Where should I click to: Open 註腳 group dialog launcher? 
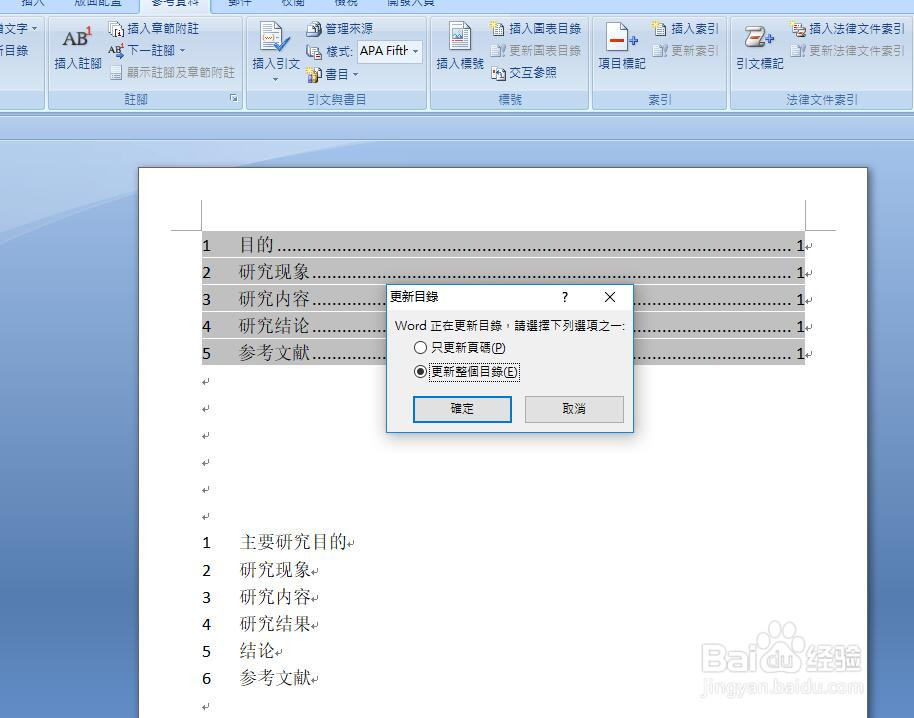234,98
